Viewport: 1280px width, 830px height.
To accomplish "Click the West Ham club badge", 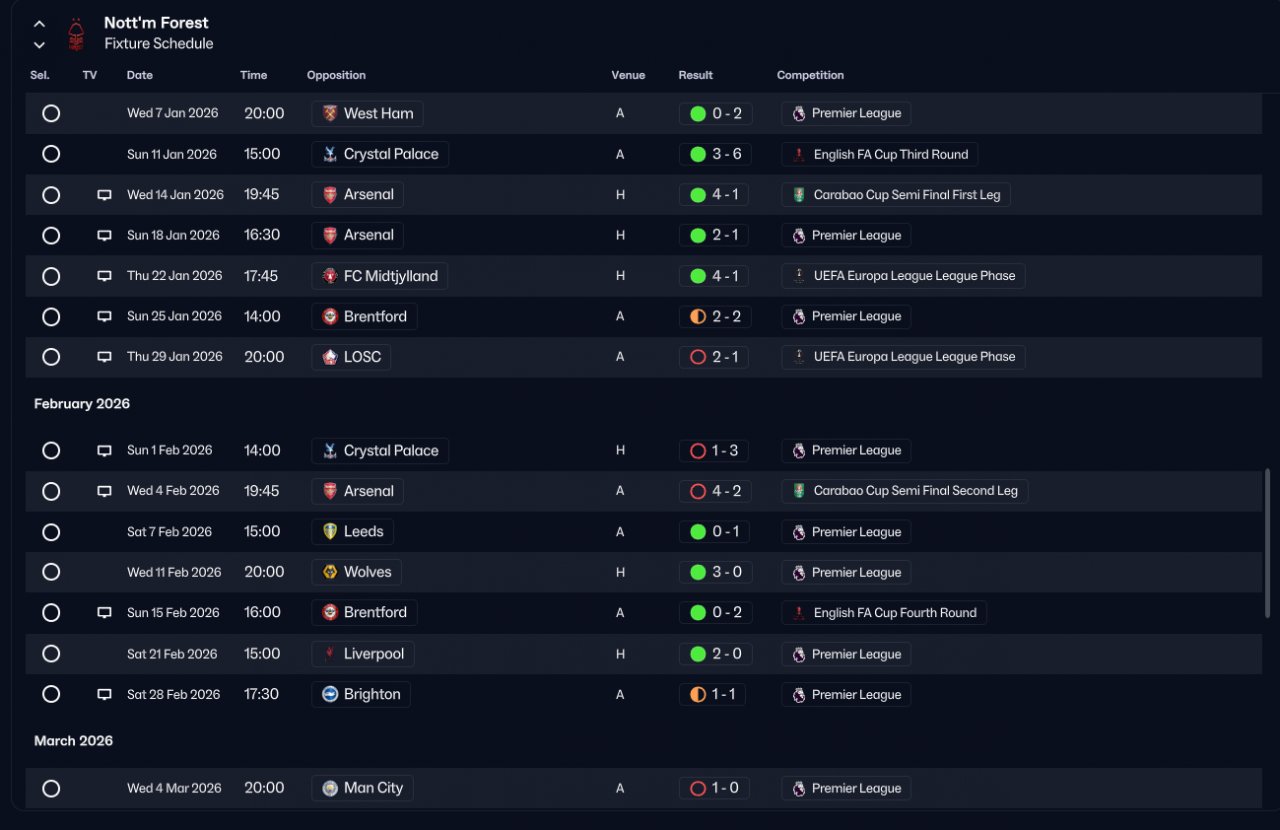I will point(330,114).
